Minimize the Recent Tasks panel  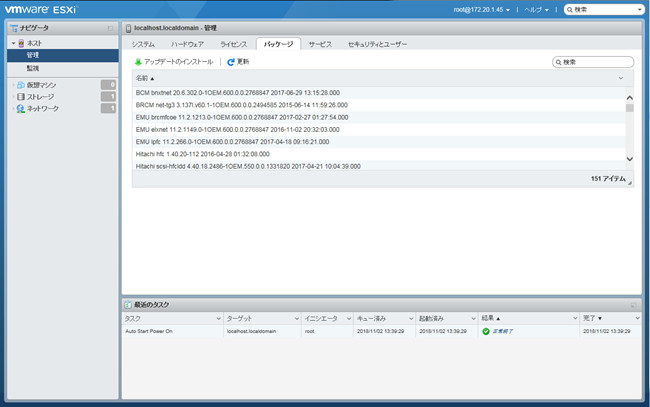tap(633, 305)
